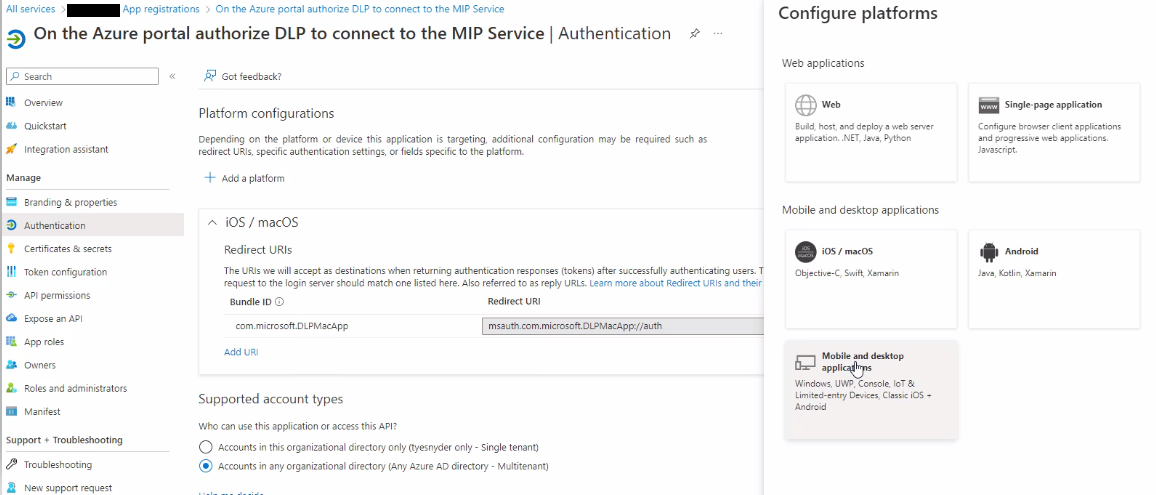Click the Platform configurations heading

pyautogui.click(x=266, y=114)
